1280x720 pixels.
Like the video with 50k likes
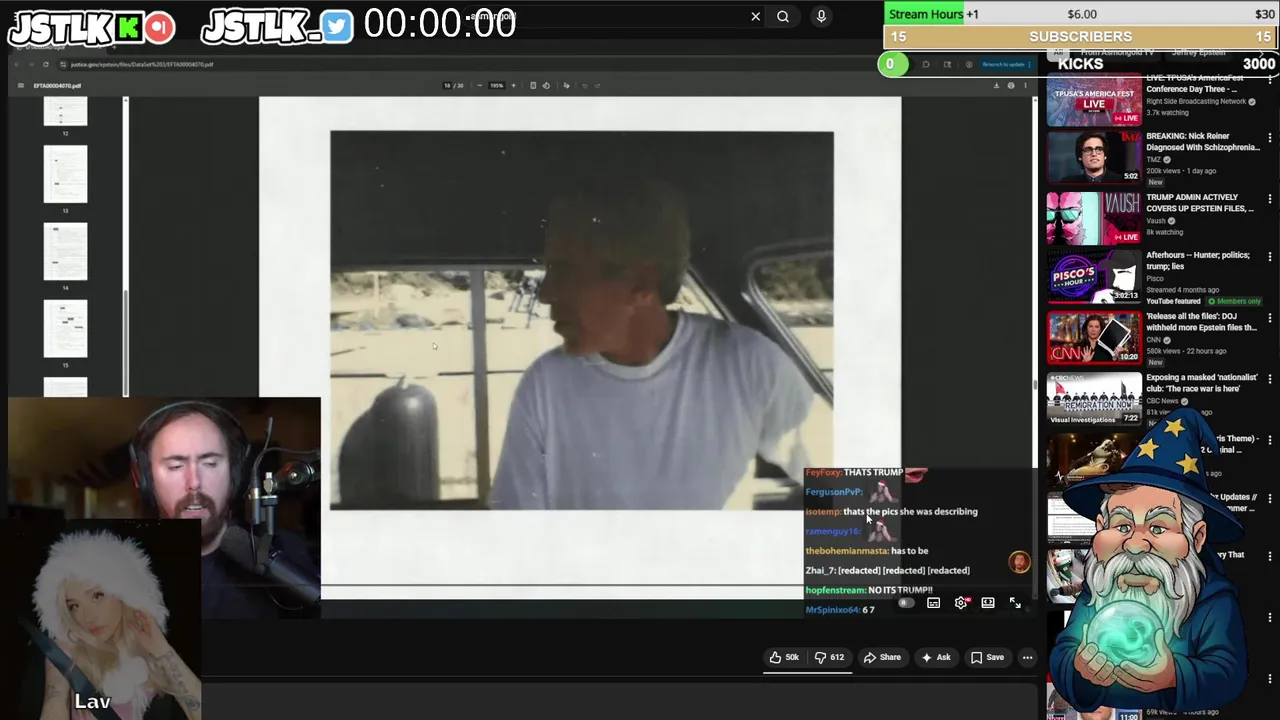784,657
